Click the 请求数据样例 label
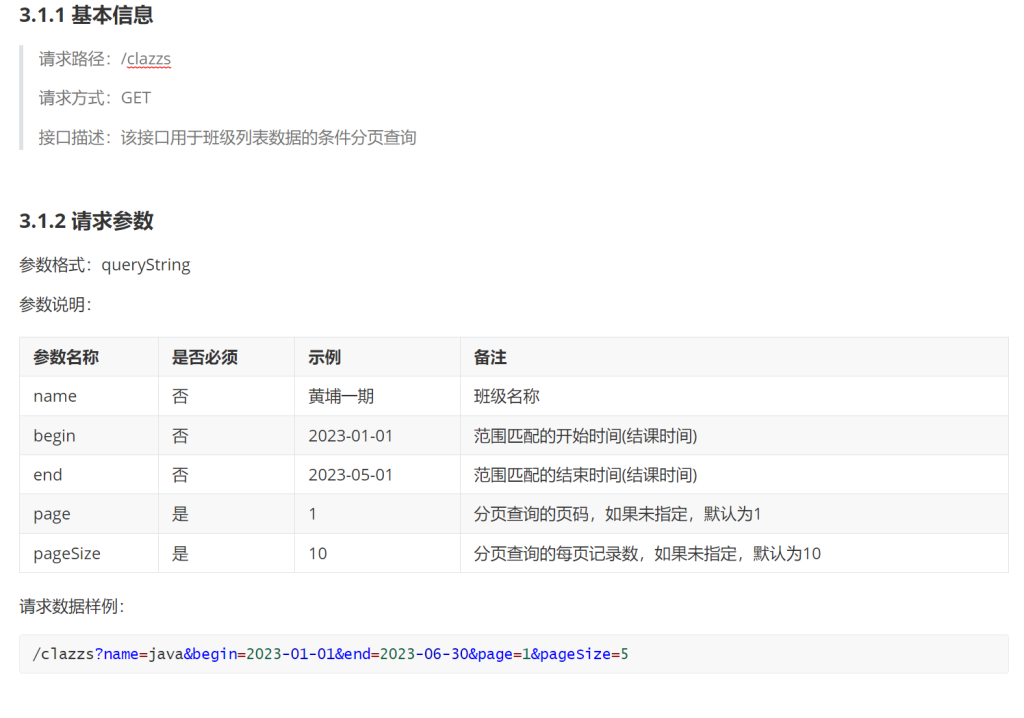The image size is (1024, 718). point(71,606)
